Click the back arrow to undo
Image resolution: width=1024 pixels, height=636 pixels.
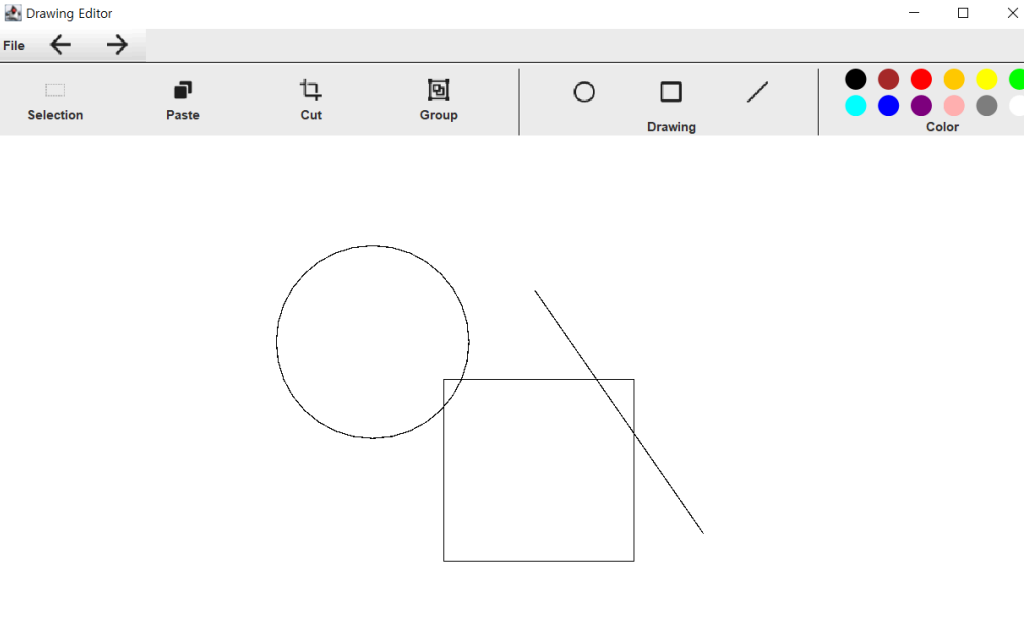(61, 45)
